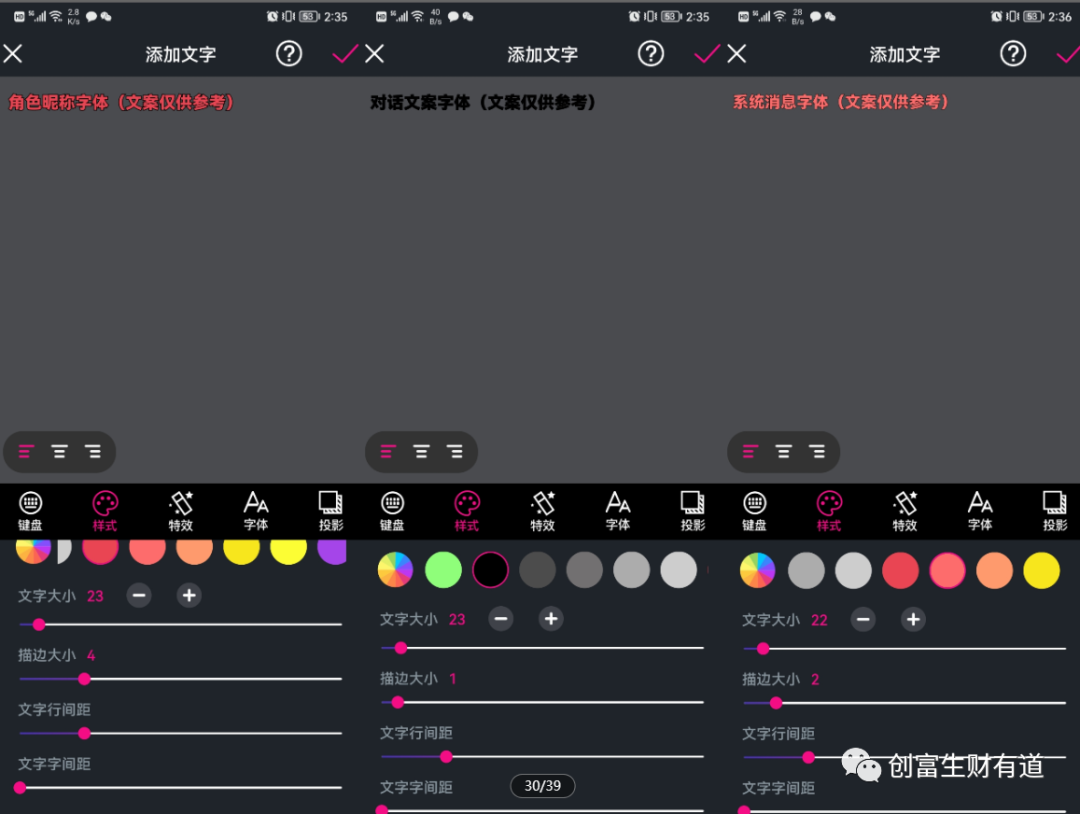Select 特效 effects icon in right screen
This screenshot has width=1080, height=814.
905,510
